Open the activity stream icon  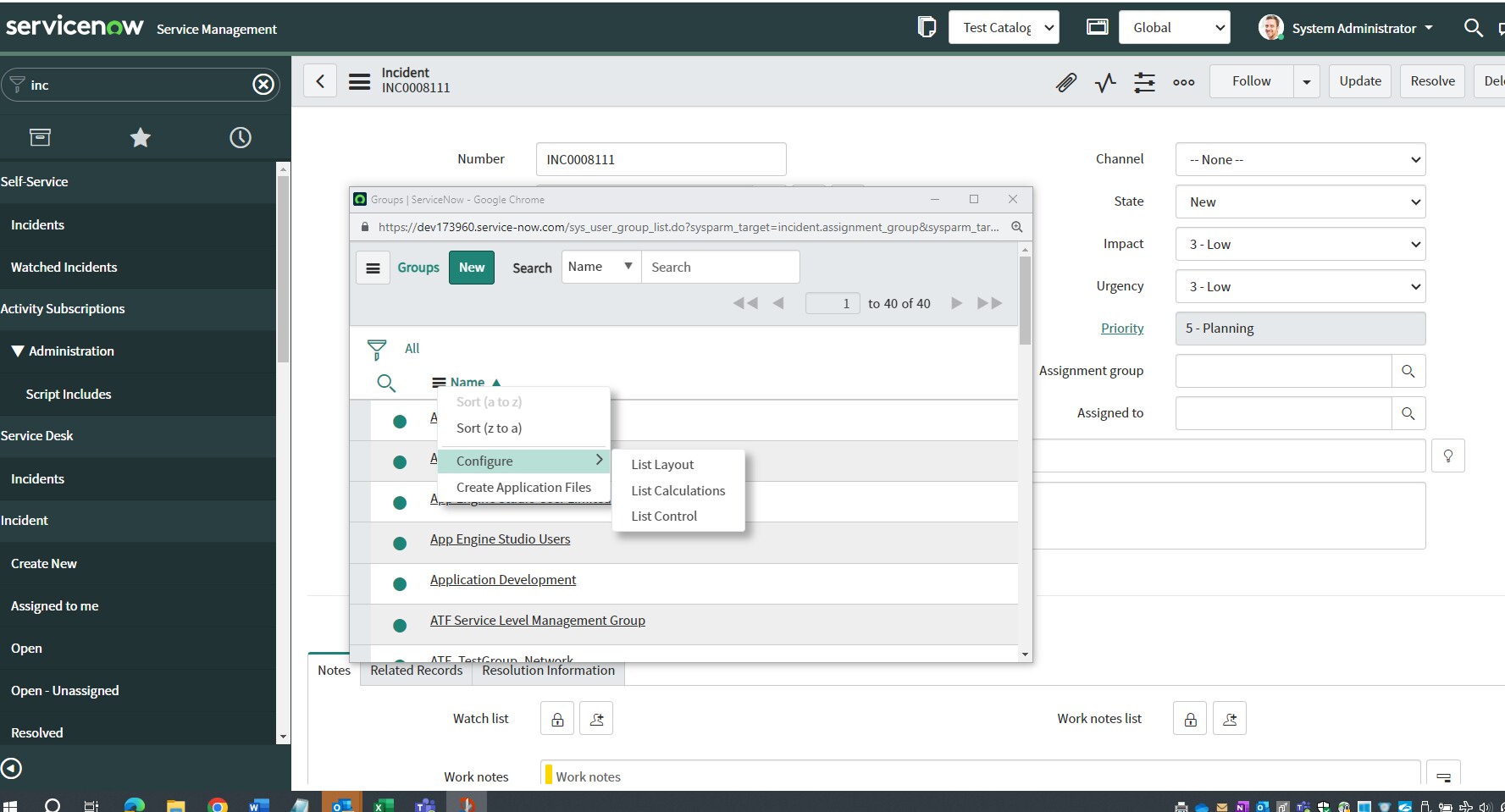[x=1105, y=82]
